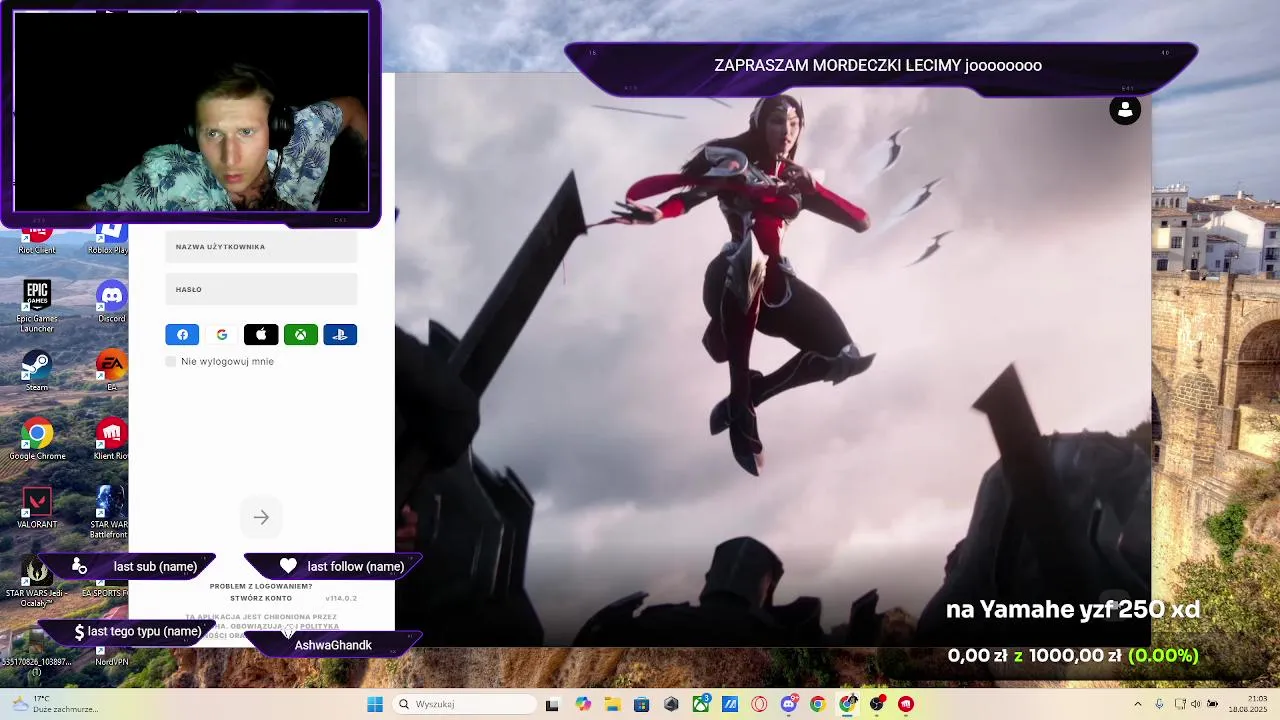Viewport: 1280px width, 720px height.
Task: Sign in with the PlayStation button
Action: pos(340,335)
